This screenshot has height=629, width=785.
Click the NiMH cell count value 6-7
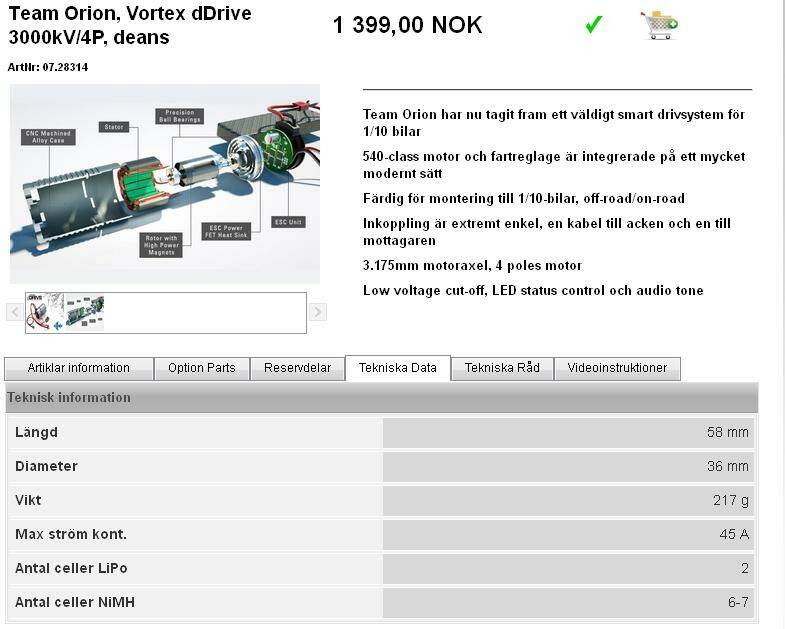pyautogui.click(x=738, y=602)
